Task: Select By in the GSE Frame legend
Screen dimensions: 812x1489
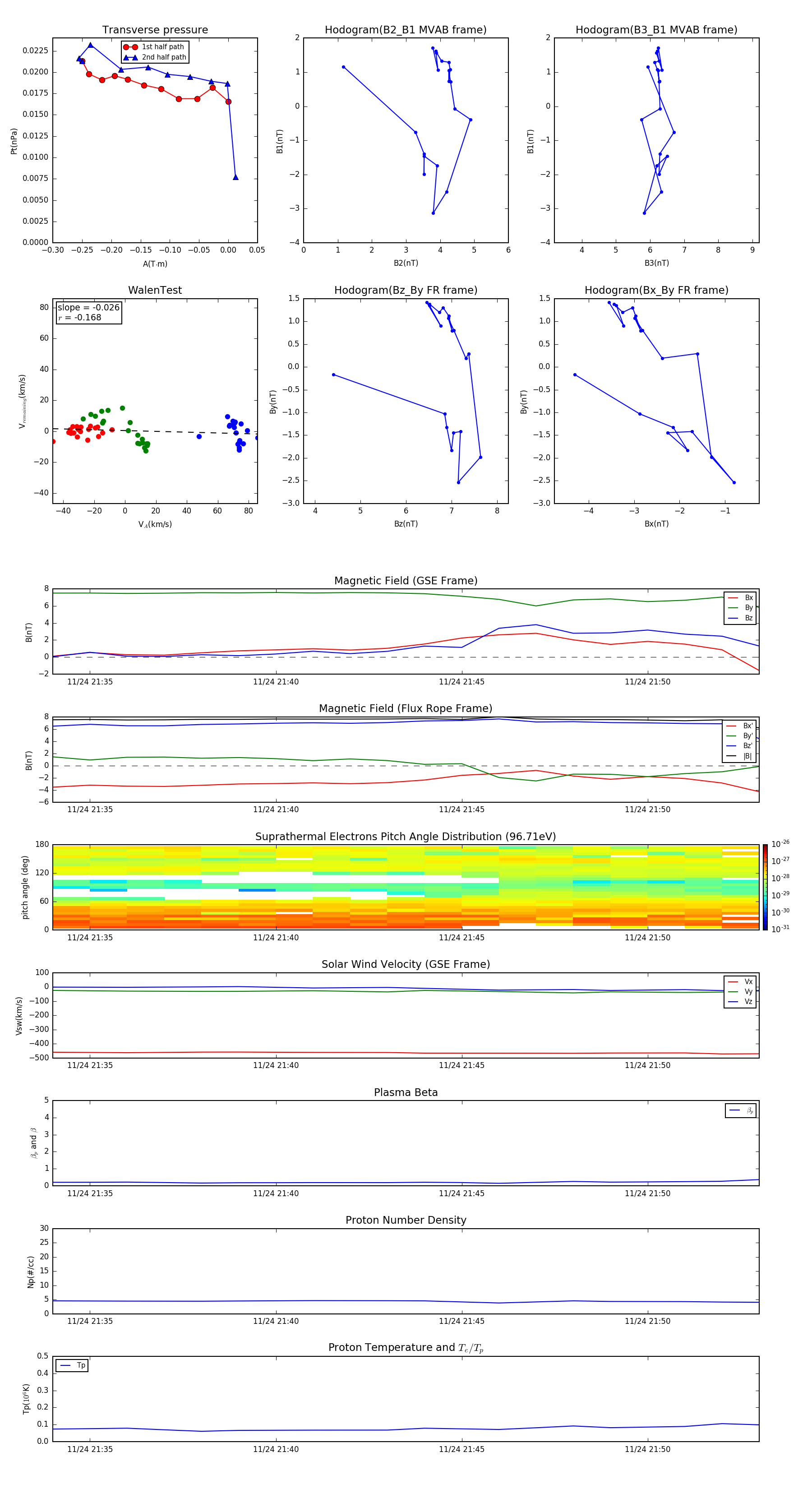Action: pos(741,607)
